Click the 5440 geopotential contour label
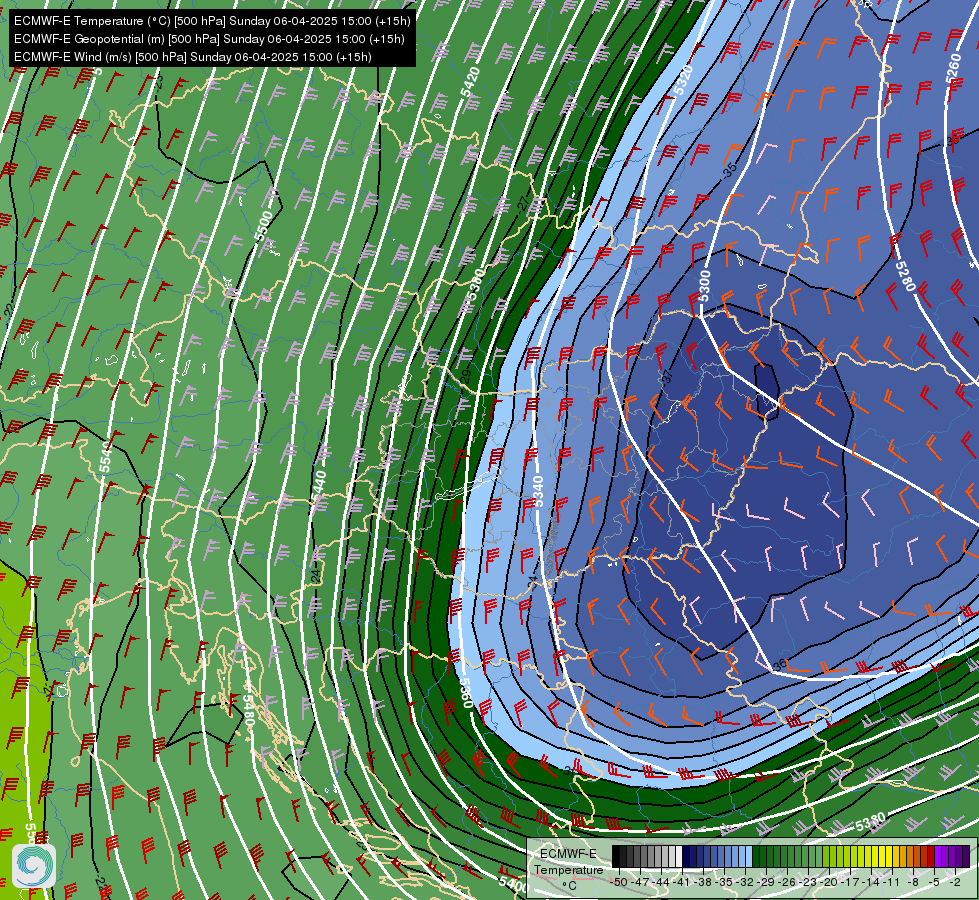Viewport: 979px width, 900px height. coord(319,487)
